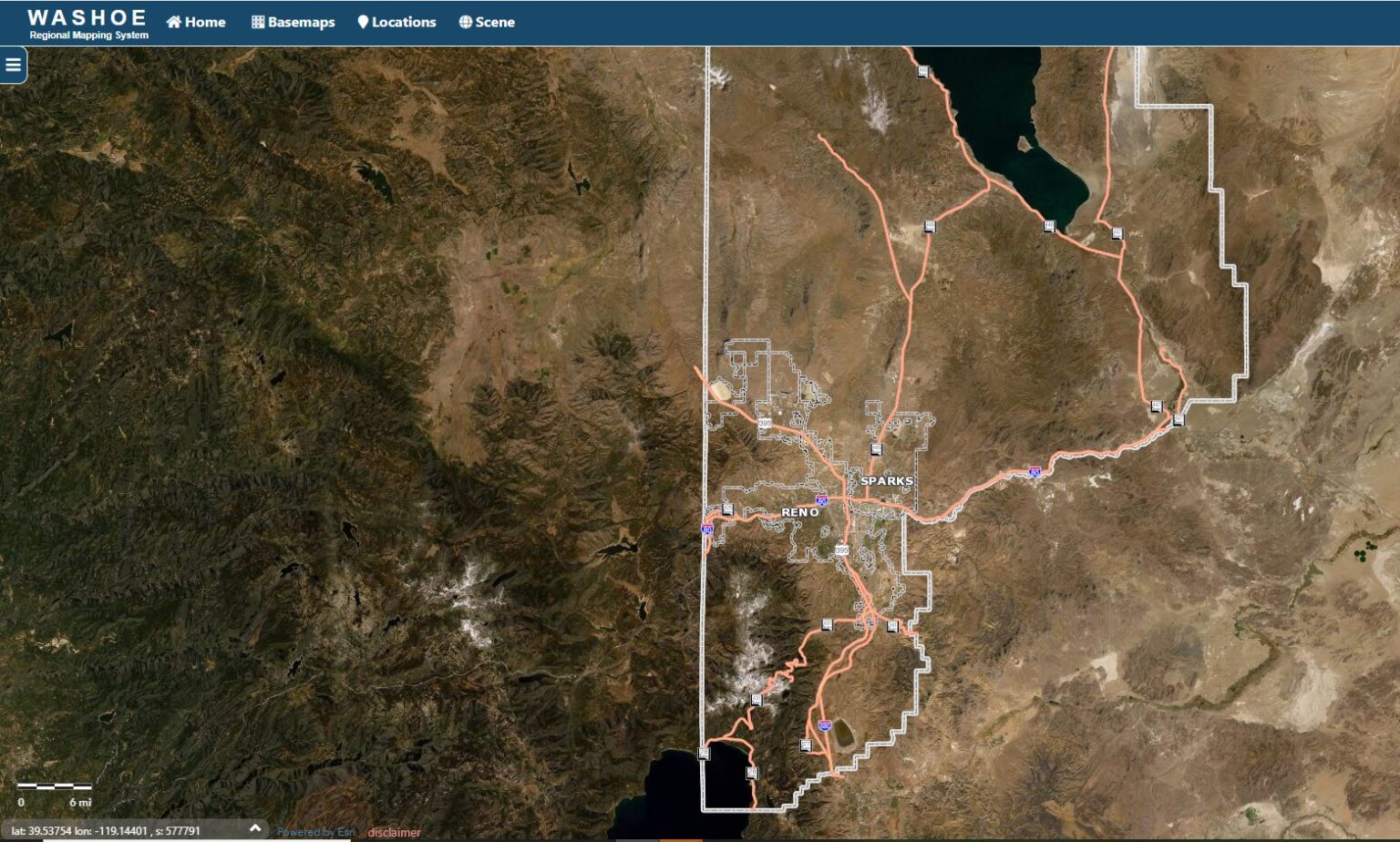Expand the coordinates bar with the up chevron
This screenshot has width=1400, height=842.
click(255, 828)
